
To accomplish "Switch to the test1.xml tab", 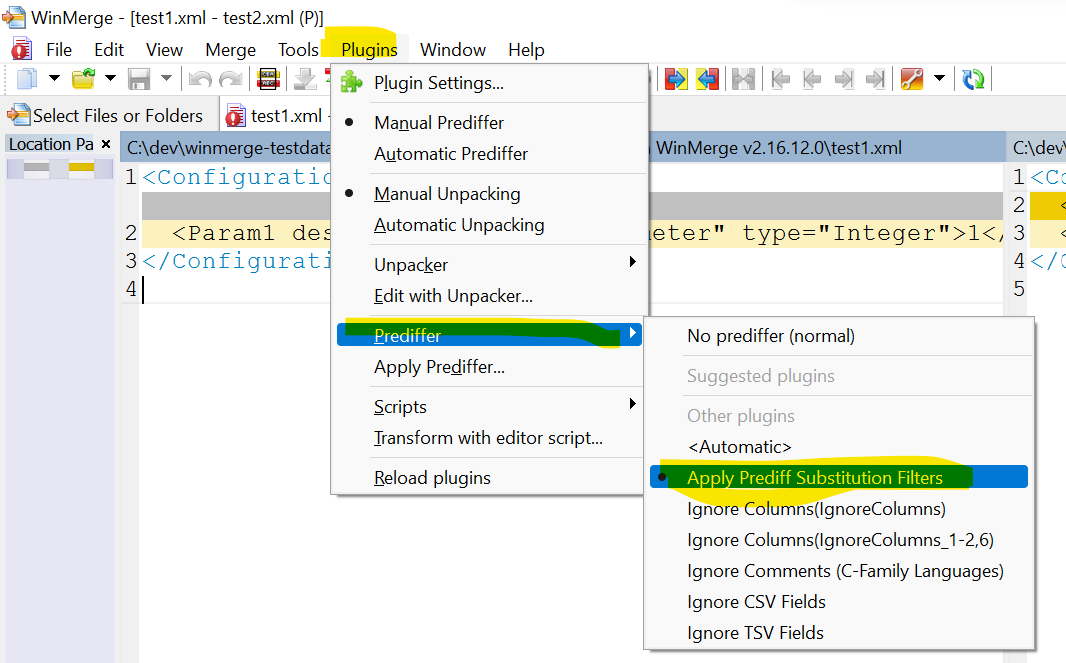I will (277, 116).
